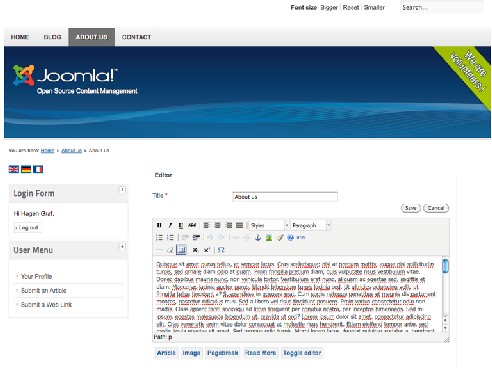Save the article with Save button
Viewport: 492px width, 375px height.
coord(411,208)
